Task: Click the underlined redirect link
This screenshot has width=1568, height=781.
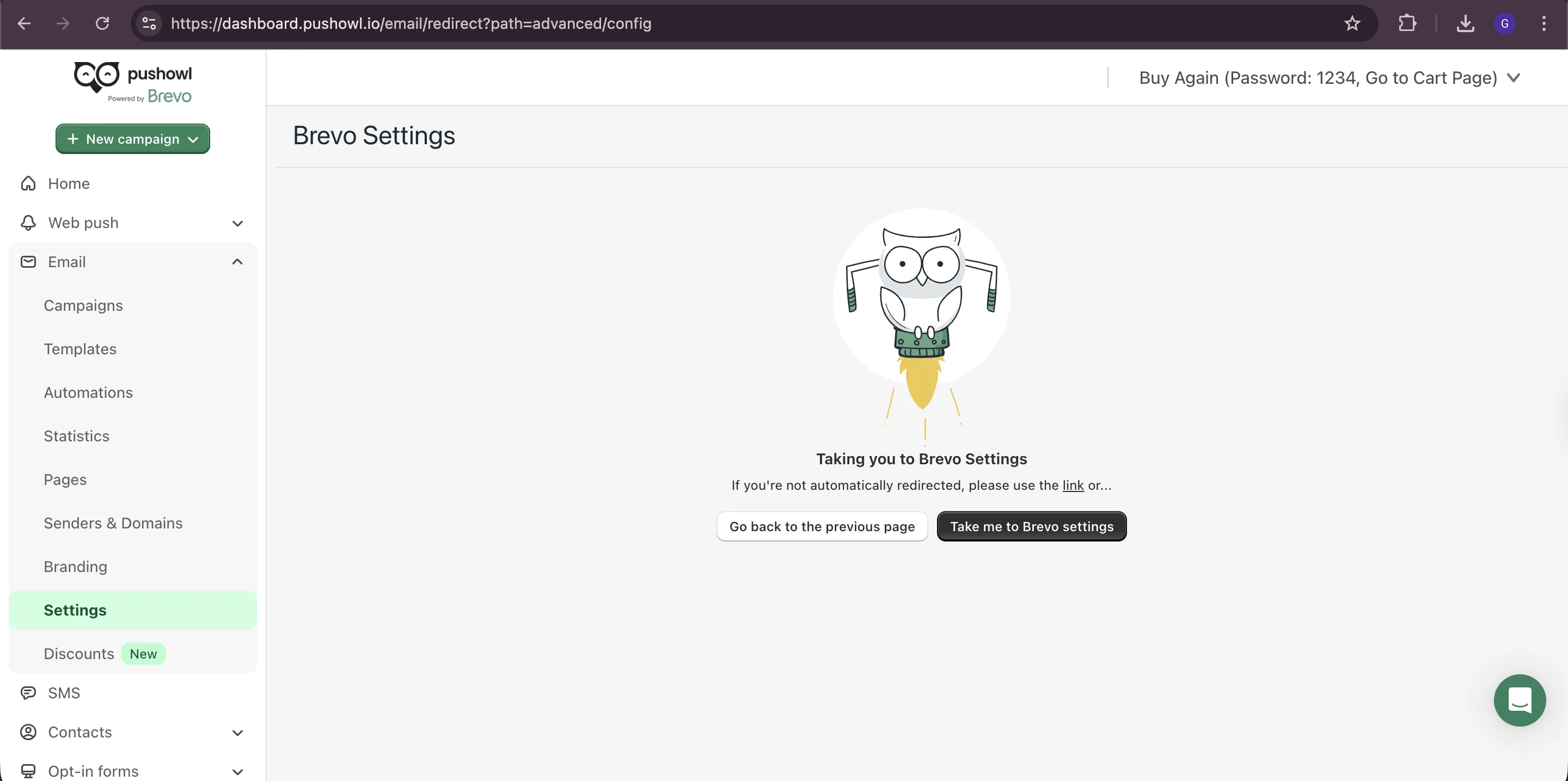Action: click(1073, 485)
